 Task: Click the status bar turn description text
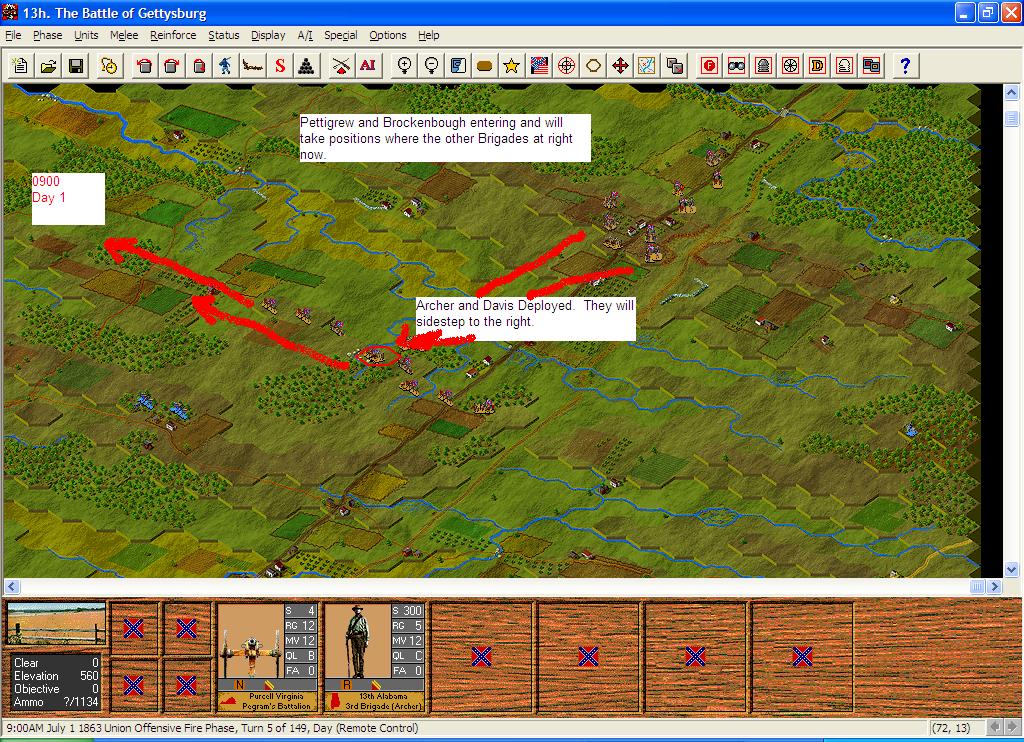pyautogui.click(x=212, y=728)
